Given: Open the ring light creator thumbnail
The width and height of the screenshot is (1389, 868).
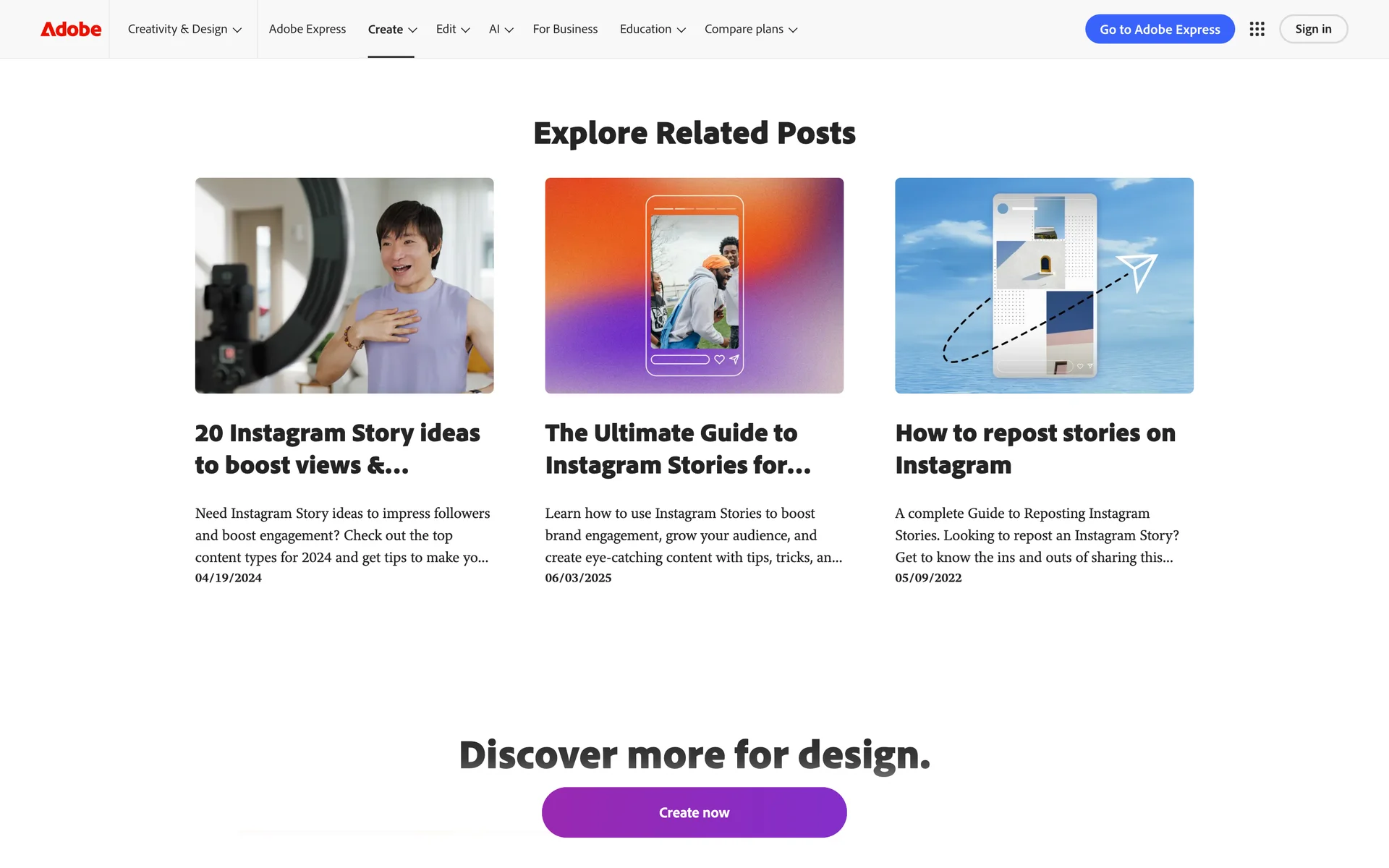Looking at the screenshot, I should pos(344,286).
